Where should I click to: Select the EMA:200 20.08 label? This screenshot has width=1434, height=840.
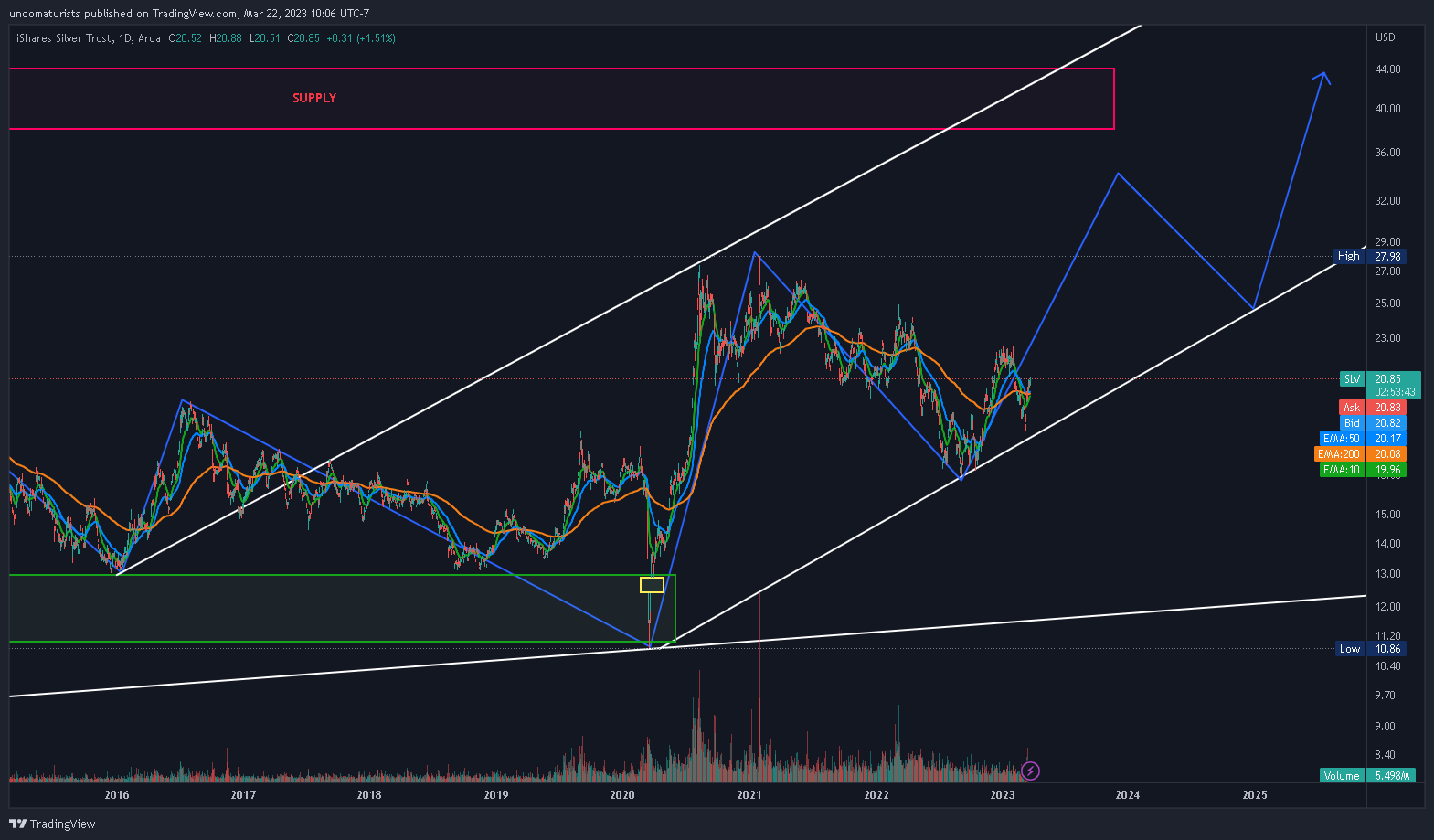pos(1360,454)
